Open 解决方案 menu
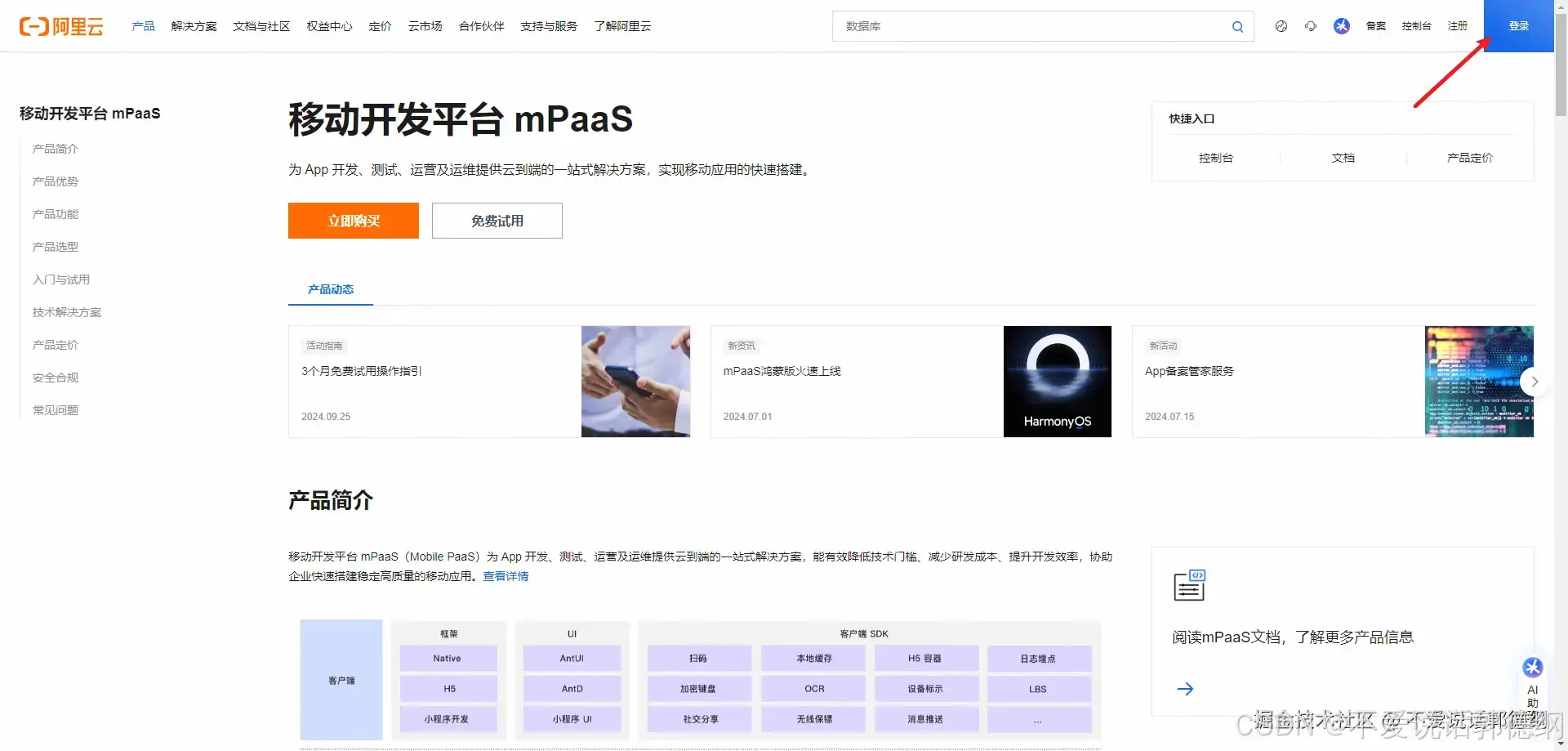Image resolution: width=1568 pixels, height=751 pixels. pos(194,26)
